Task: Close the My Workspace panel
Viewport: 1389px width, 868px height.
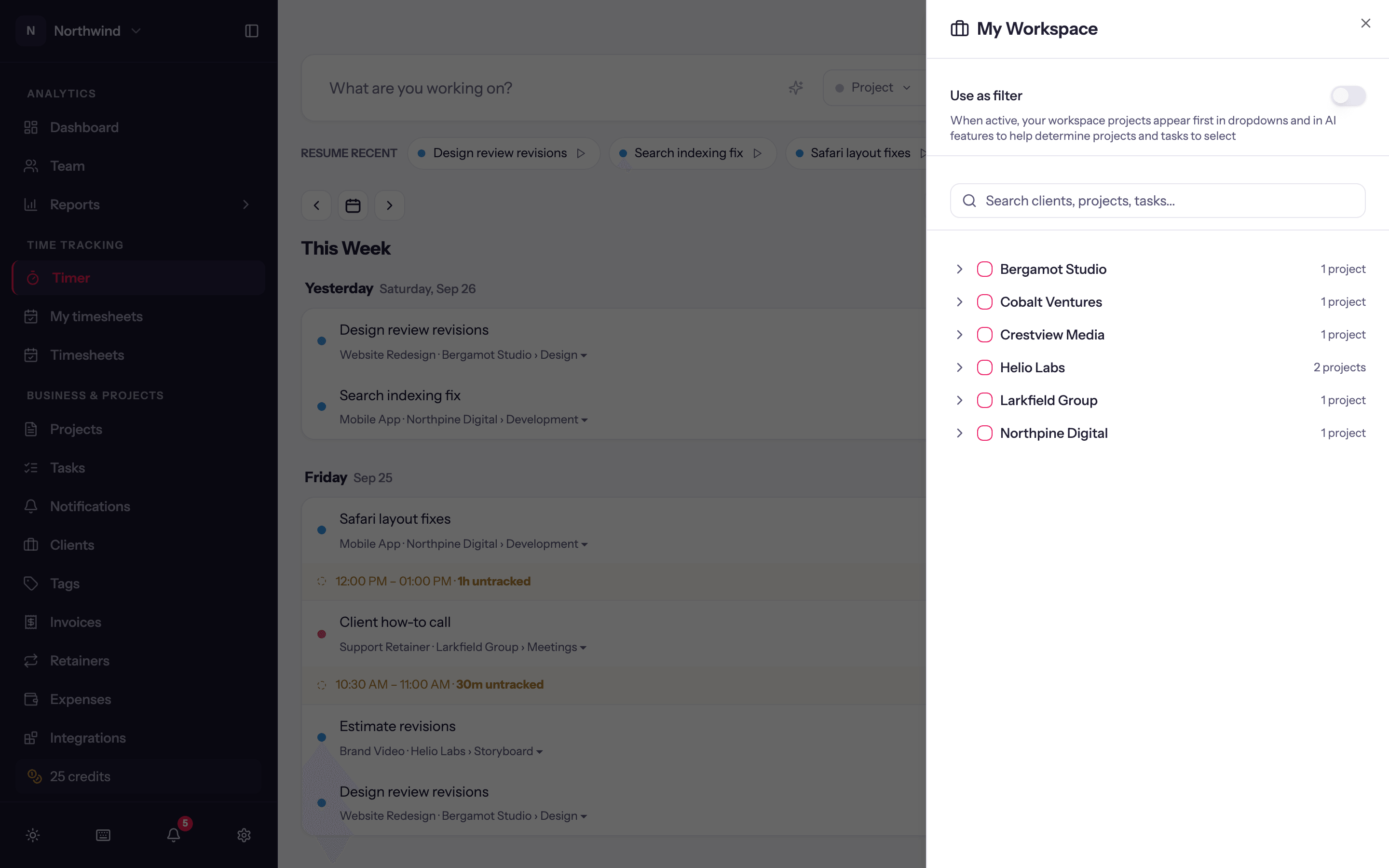Action: 1365,24
